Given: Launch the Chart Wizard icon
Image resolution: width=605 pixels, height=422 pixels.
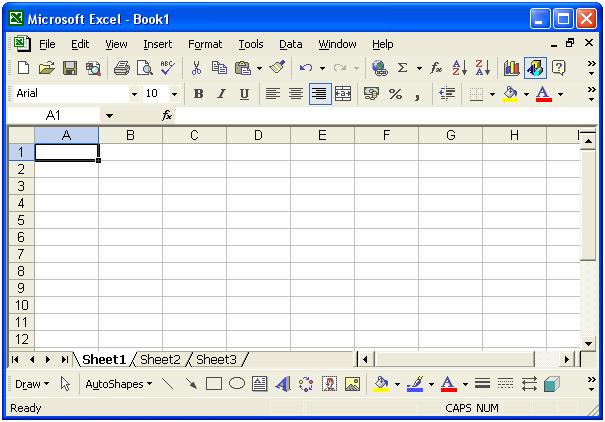Looking at the screenshot, I should (512, 68).
